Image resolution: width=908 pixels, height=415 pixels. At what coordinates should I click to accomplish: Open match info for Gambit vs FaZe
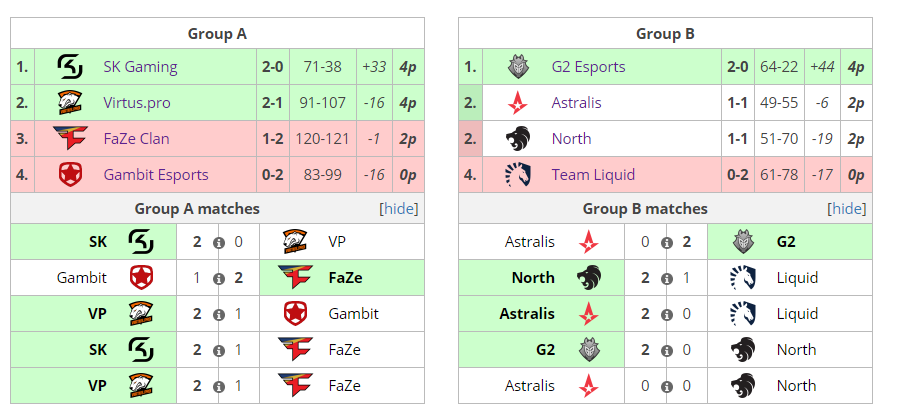pyautogui.click(x=218, y=279)
